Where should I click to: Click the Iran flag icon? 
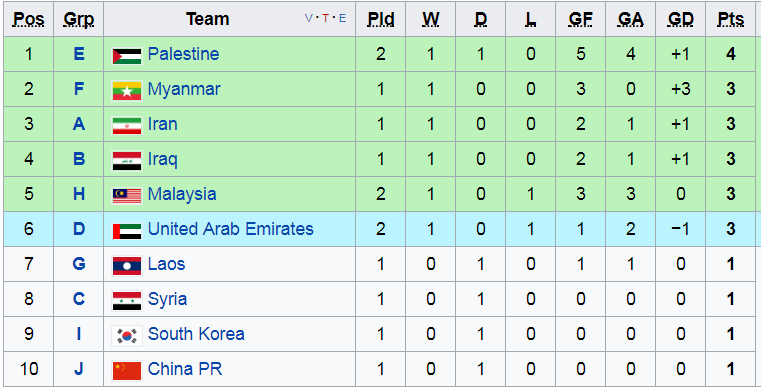(x=127, y=126)
